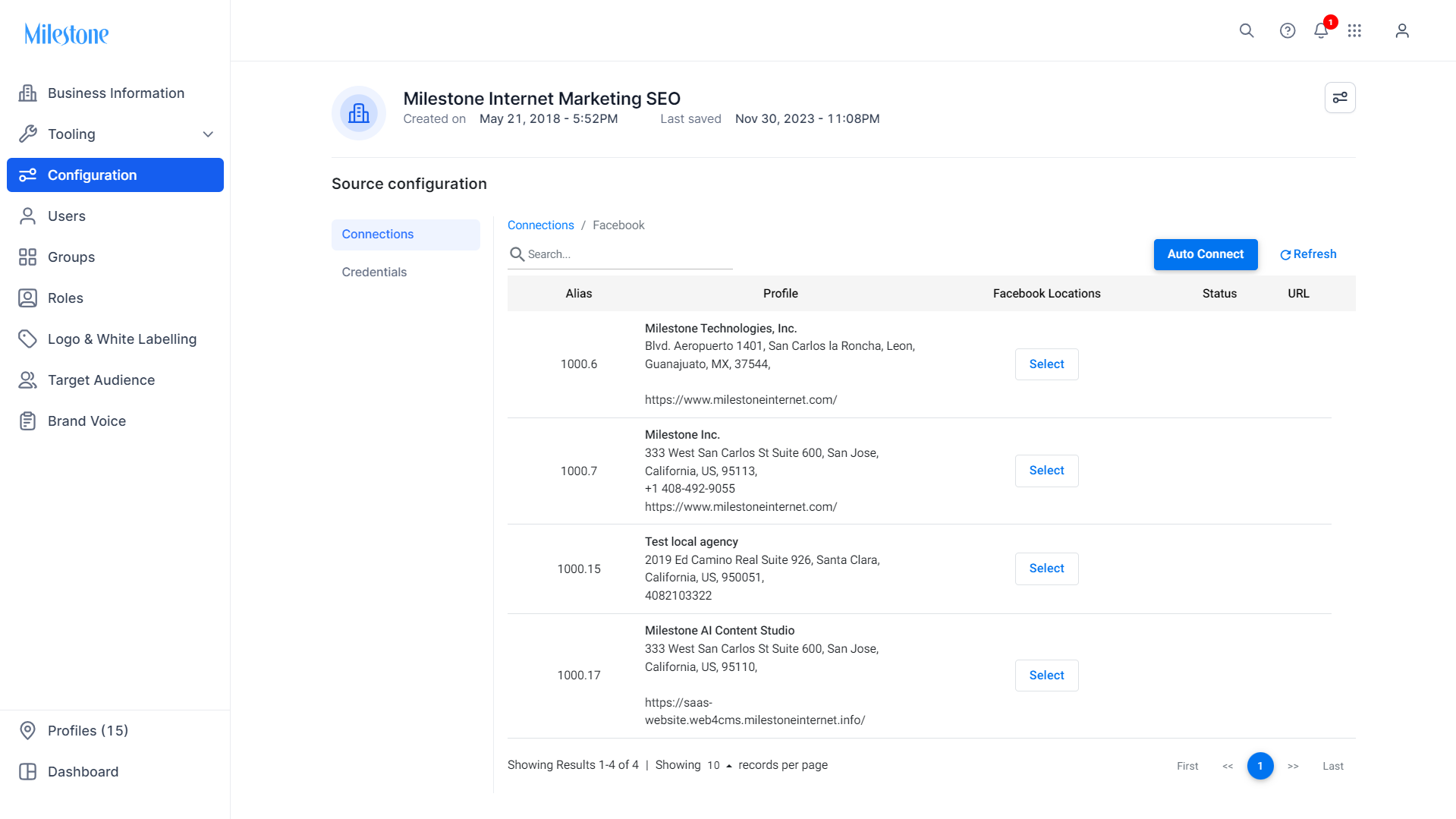Image resolution: width=1456 pixels, height=819 pixels.
Task: Go to Users section
Action: 115,216
